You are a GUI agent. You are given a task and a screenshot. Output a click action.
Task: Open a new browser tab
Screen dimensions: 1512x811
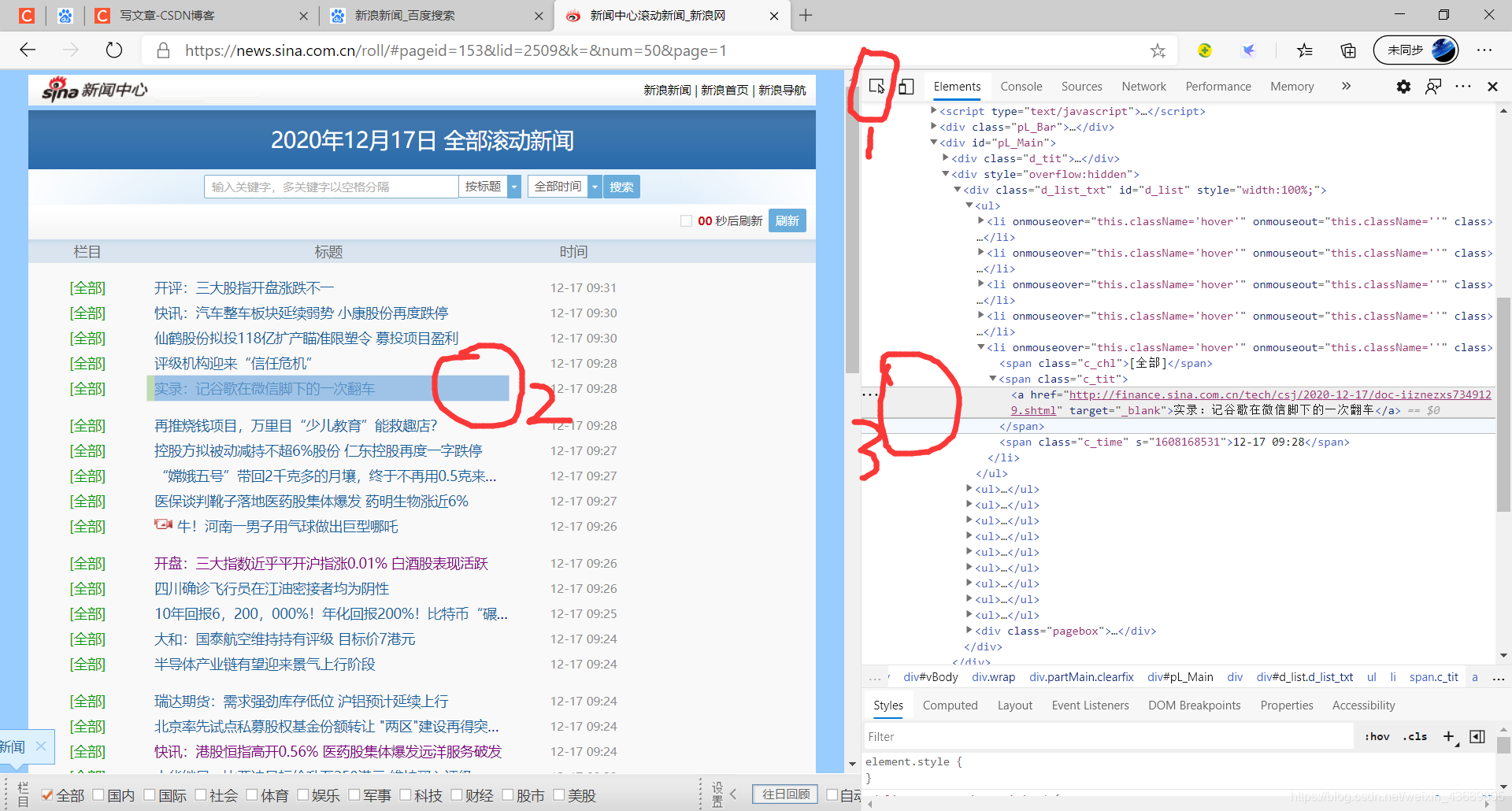point(806,15)
